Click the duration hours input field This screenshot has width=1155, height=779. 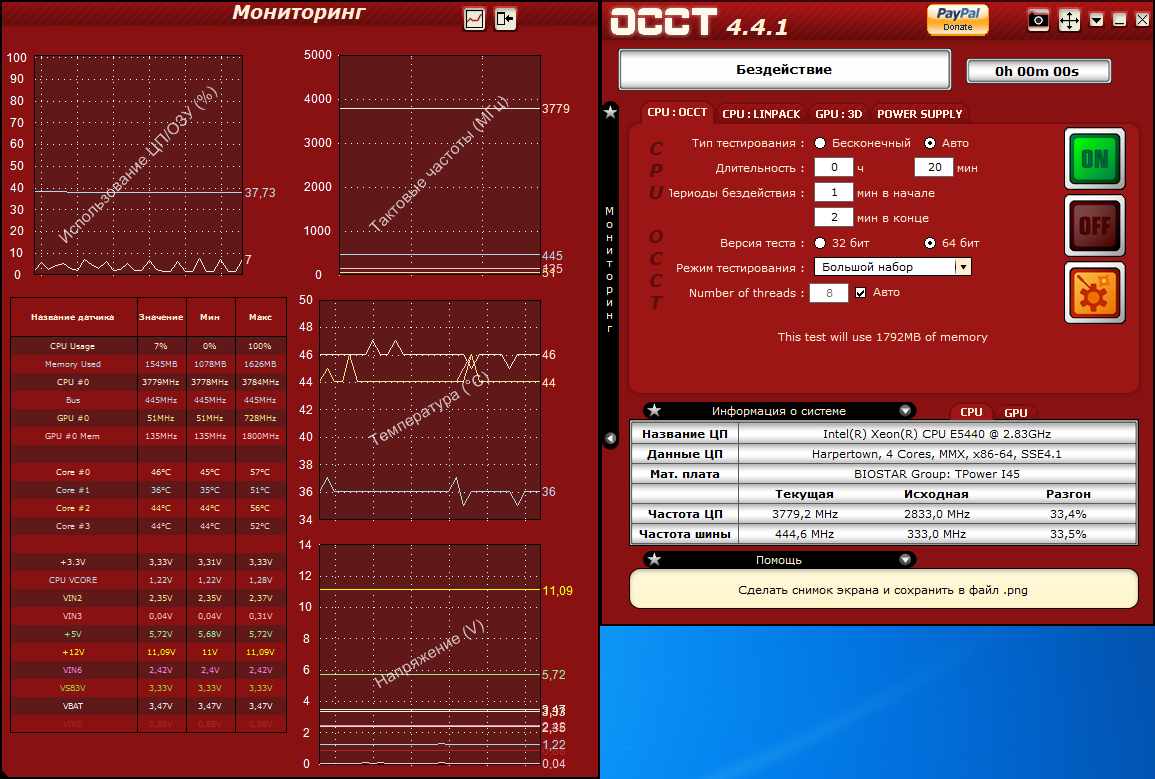point(834,167)
